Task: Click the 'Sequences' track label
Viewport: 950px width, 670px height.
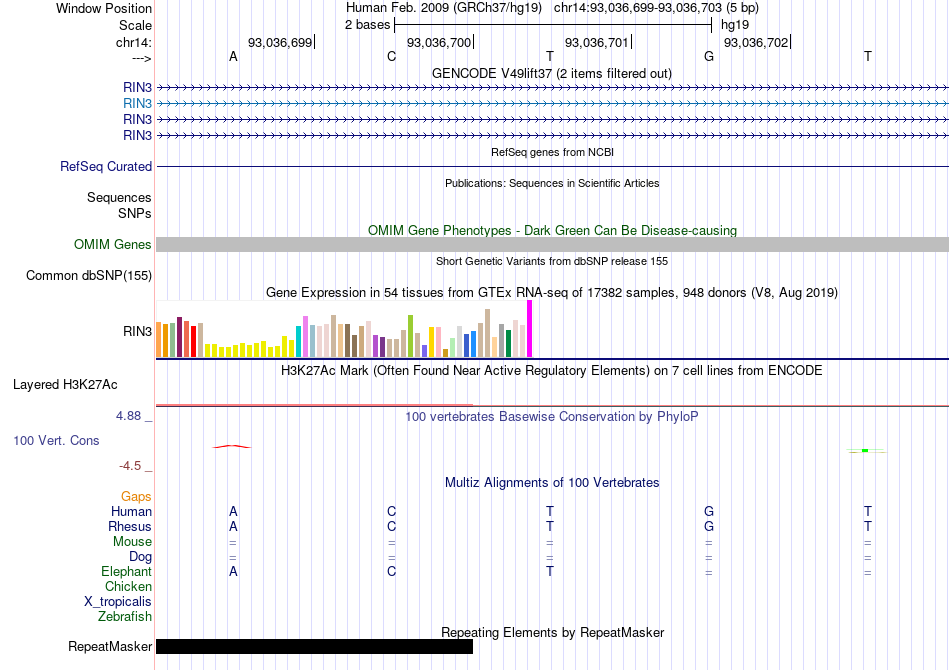Action: (119, 197)
